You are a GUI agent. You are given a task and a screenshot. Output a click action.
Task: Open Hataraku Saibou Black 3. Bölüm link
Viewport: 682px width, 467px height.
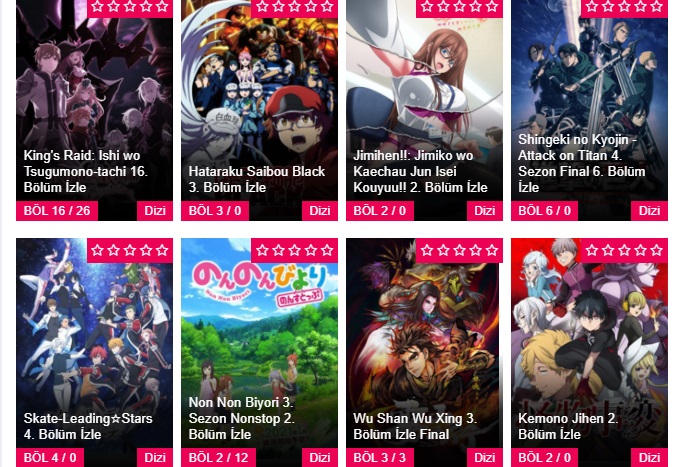click(257, 179)
